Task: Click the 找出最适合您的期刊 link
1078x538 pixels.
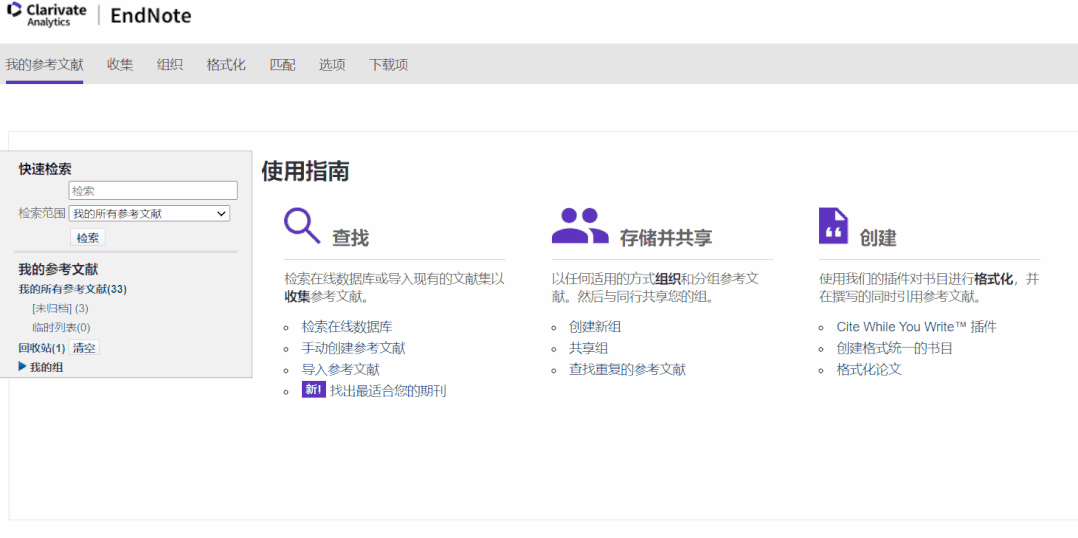Action: 388,391
